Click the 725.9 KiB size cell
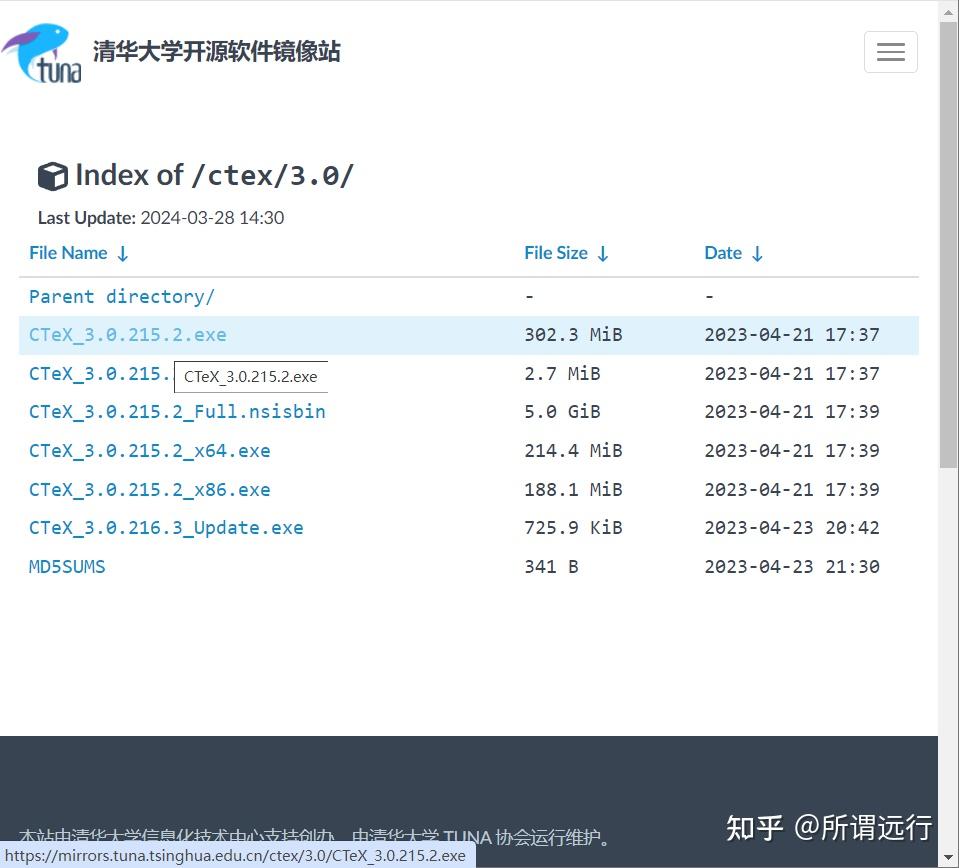Viewport: 959px width, 868px height. click(x=573, y=528)
